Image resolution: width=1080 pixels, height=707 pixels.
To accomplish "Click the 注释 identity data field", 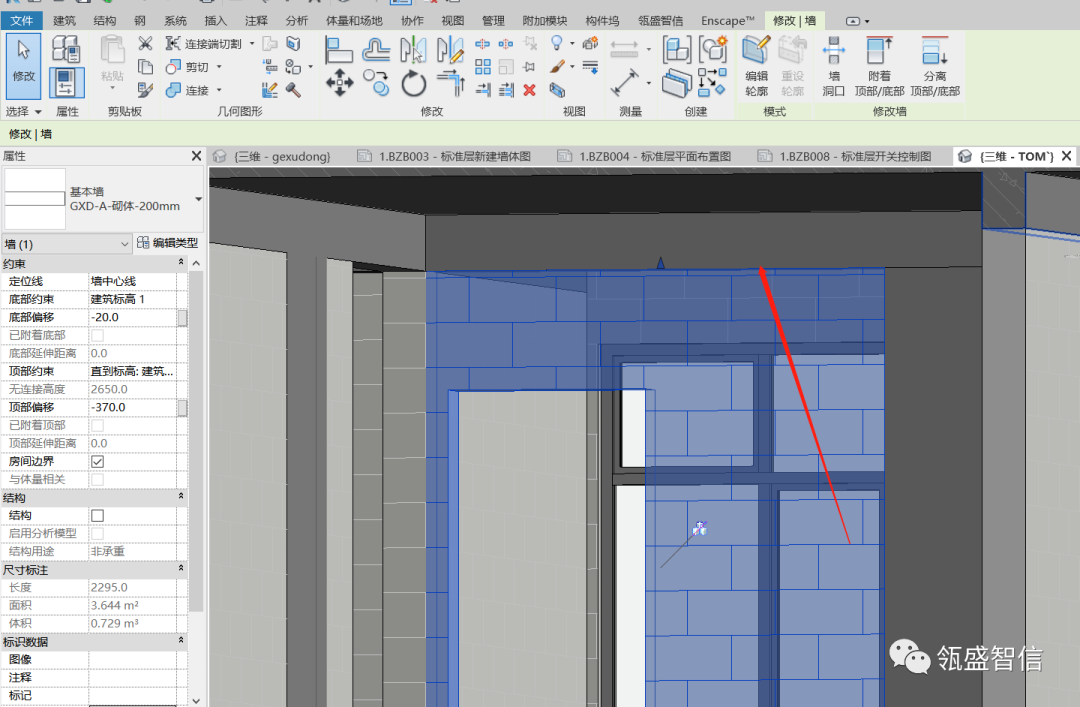I will pyautogui.click(x=132, y=677).
